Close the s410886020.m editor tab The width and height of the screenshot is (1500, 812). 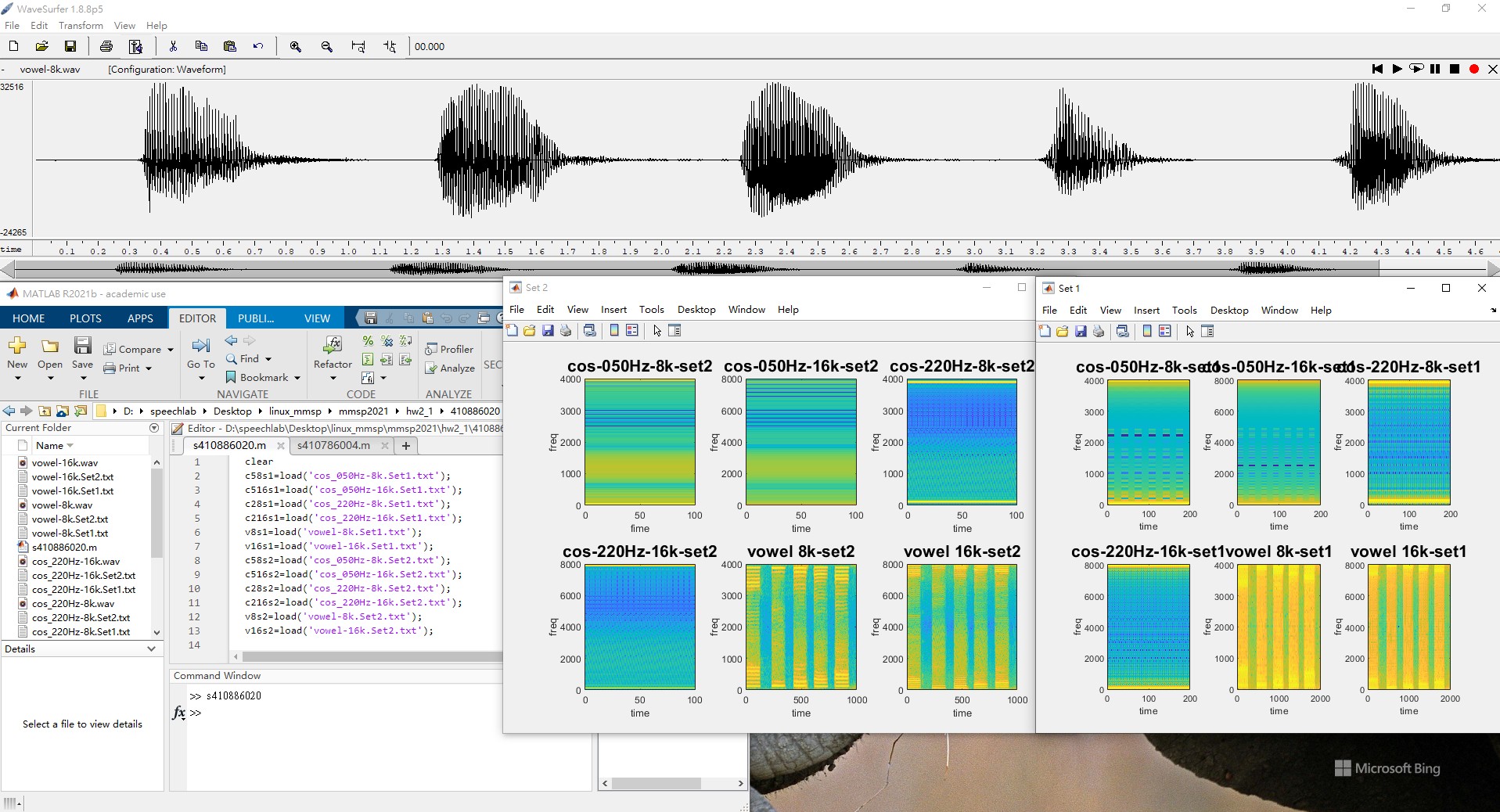point(280,446)
